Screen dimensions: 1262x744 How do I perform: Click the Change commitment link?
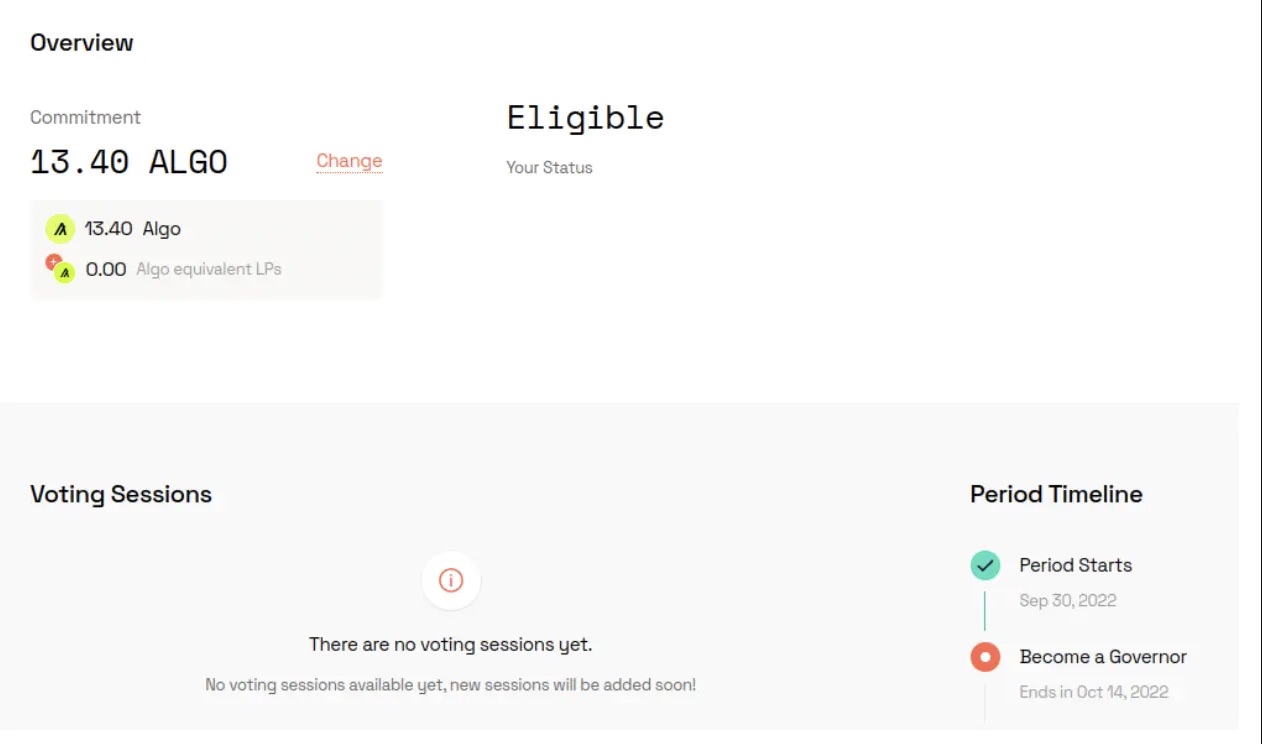click(349, 161)
